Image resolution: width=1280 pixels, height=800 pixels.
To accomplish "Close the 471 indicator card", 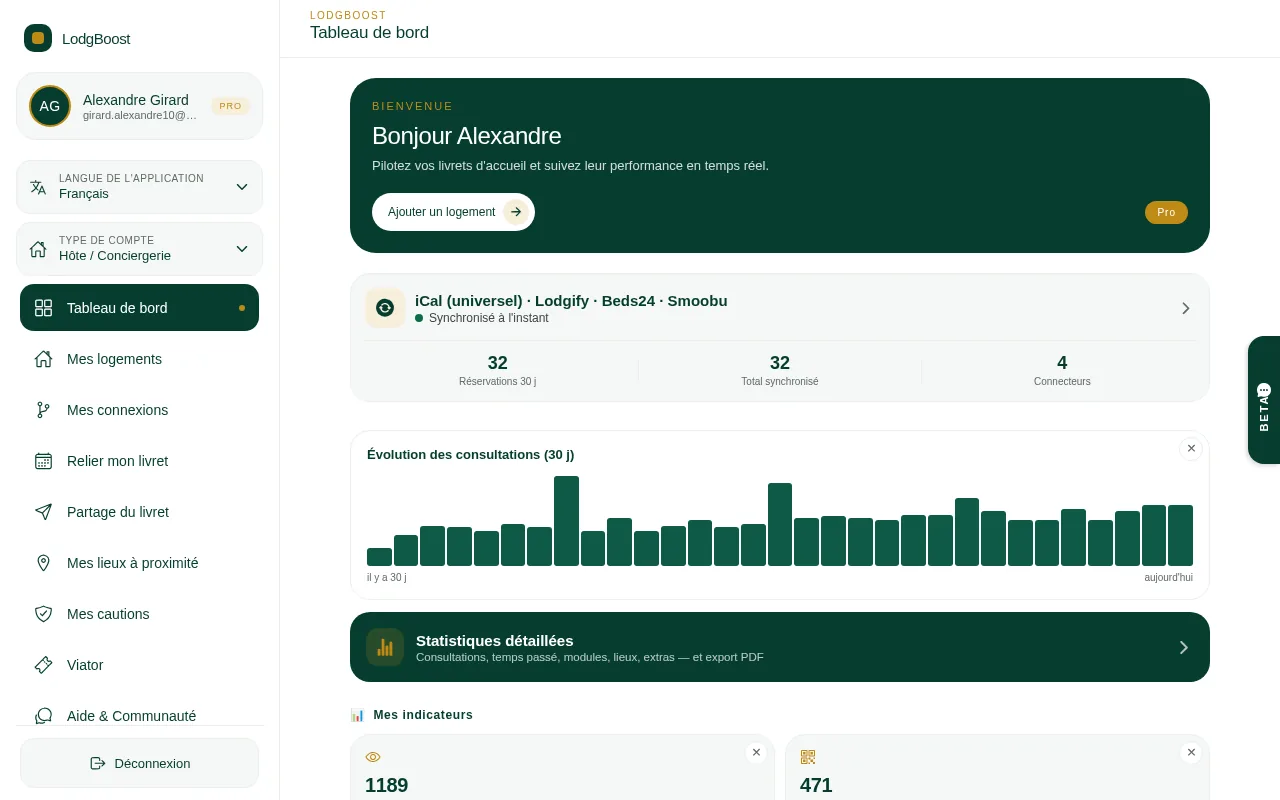I will [1191, 752].
